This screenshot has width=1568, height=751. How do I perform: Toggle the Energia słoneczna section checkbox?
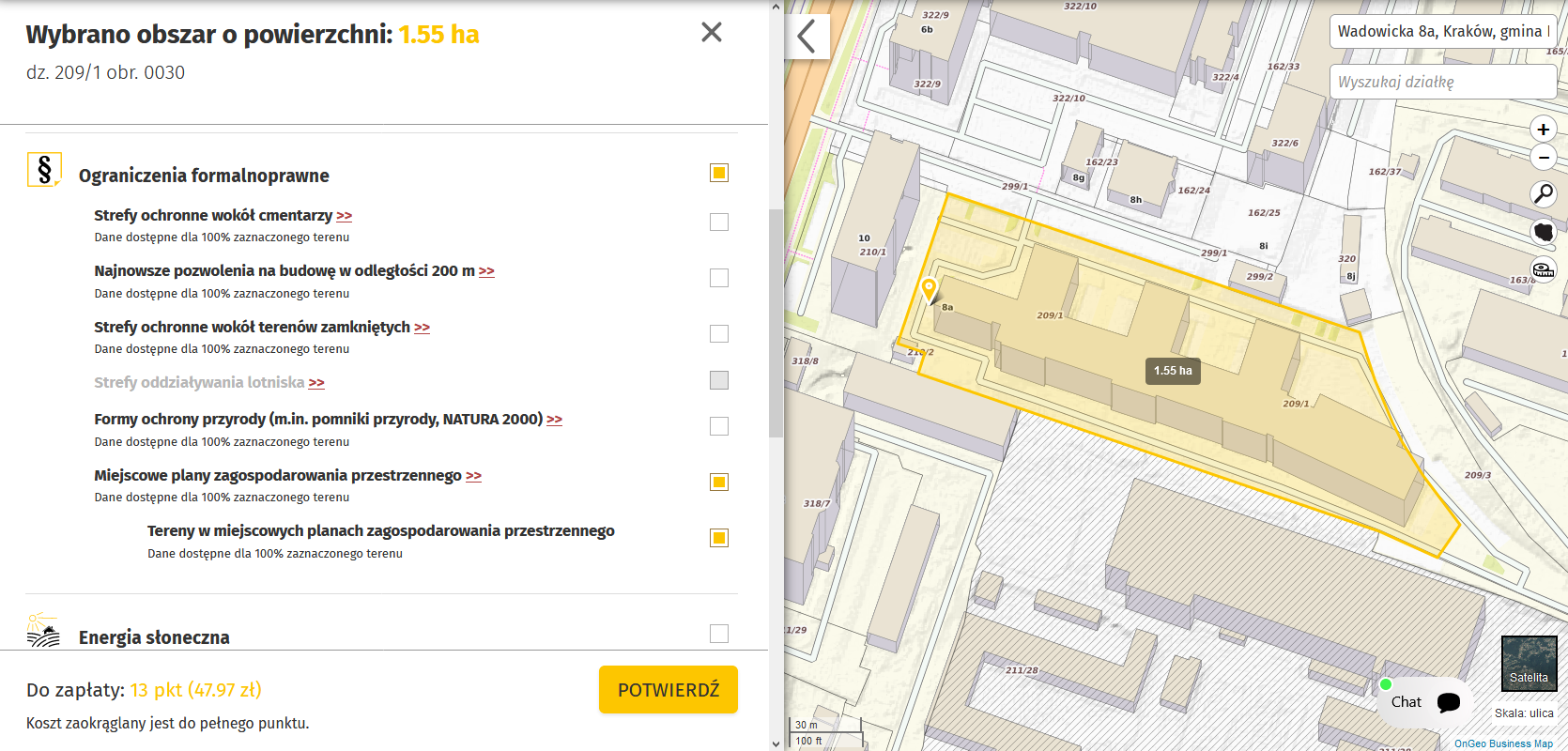719,634
